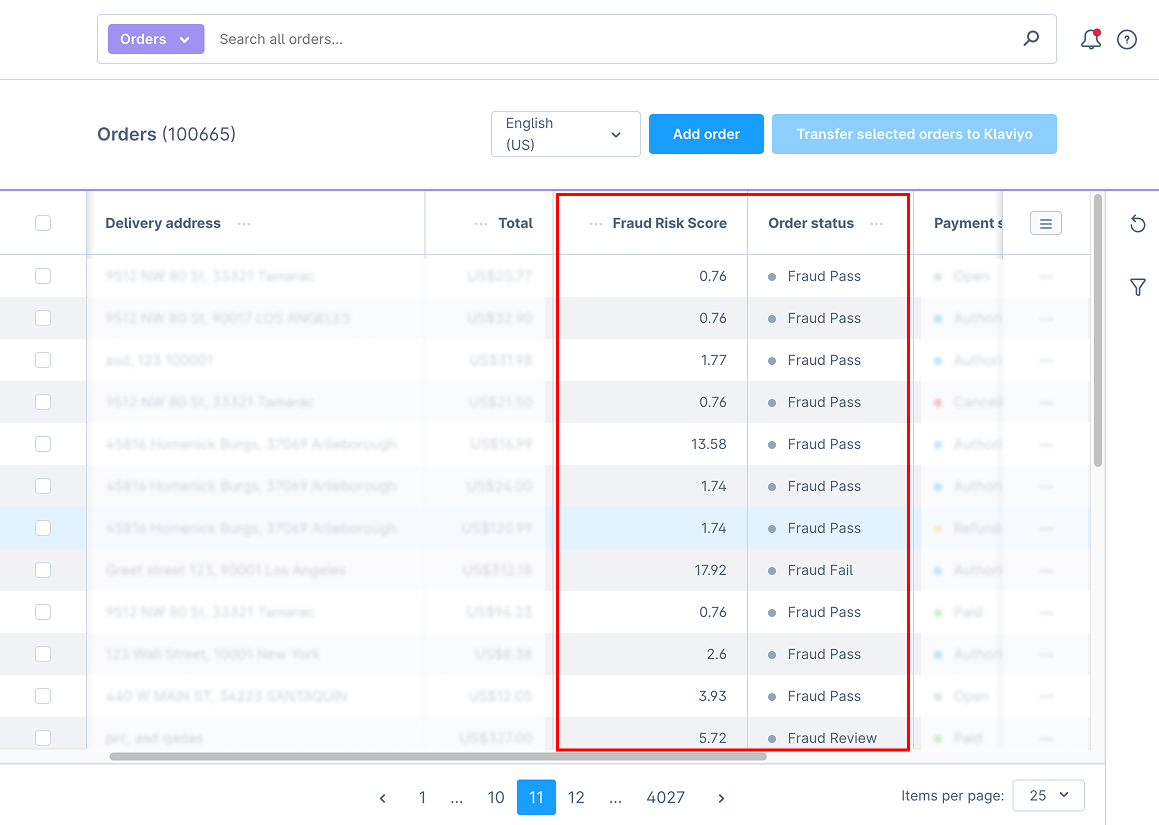This screenshot has height=825, width=1159.
Task: Open the filter funnel icon
Action: pyautogui.click(x=1137, y=288)
